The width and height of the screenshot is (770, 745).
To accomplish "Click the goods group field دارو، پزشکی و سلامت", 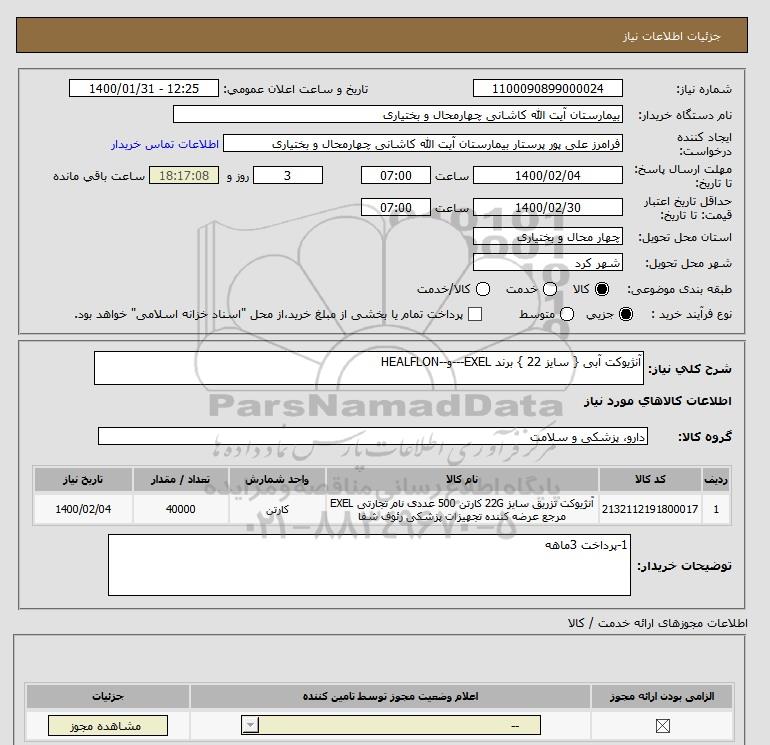I will coord(373,436).
